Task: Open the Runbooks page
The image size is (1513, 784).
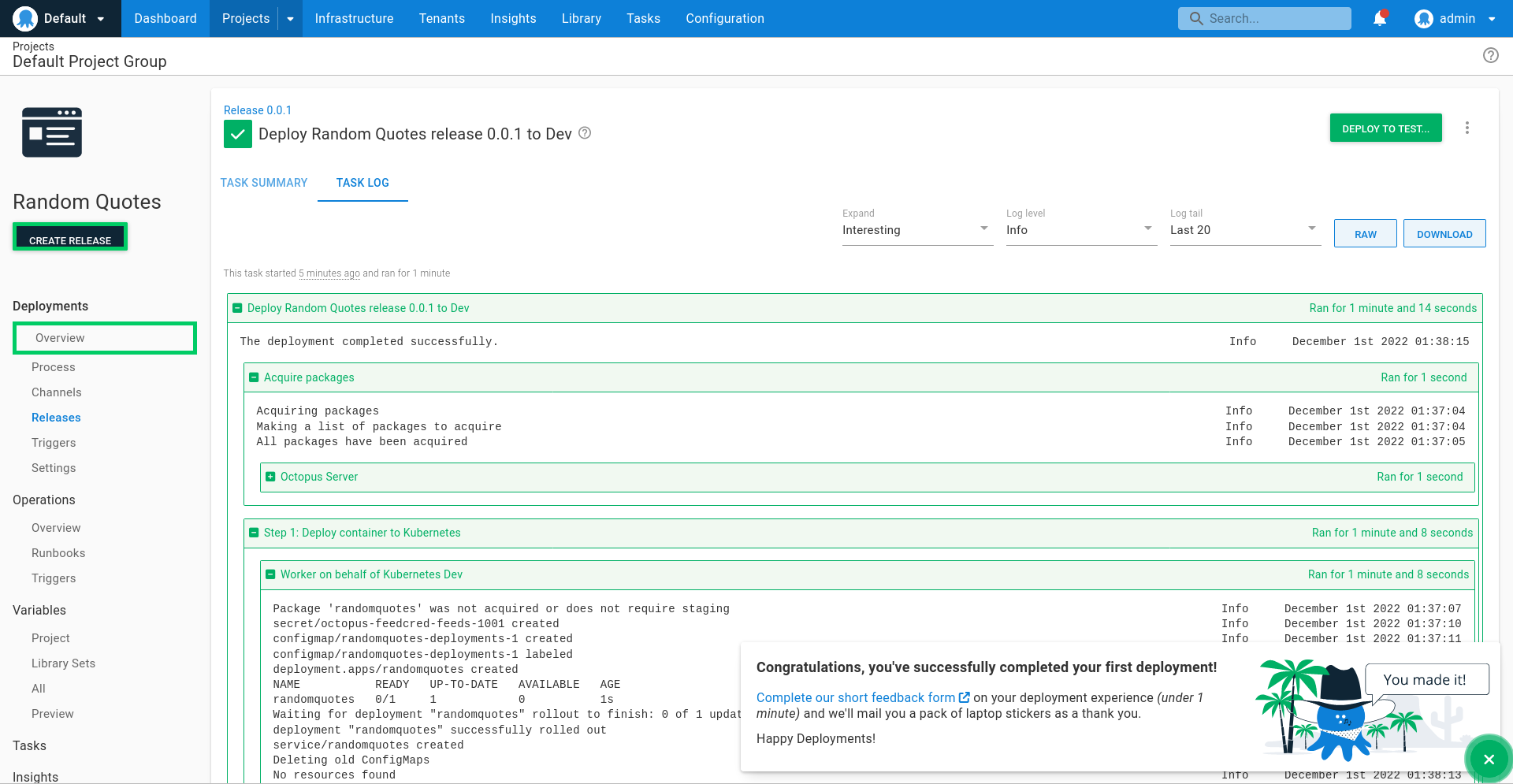Action: coord(58,553)
